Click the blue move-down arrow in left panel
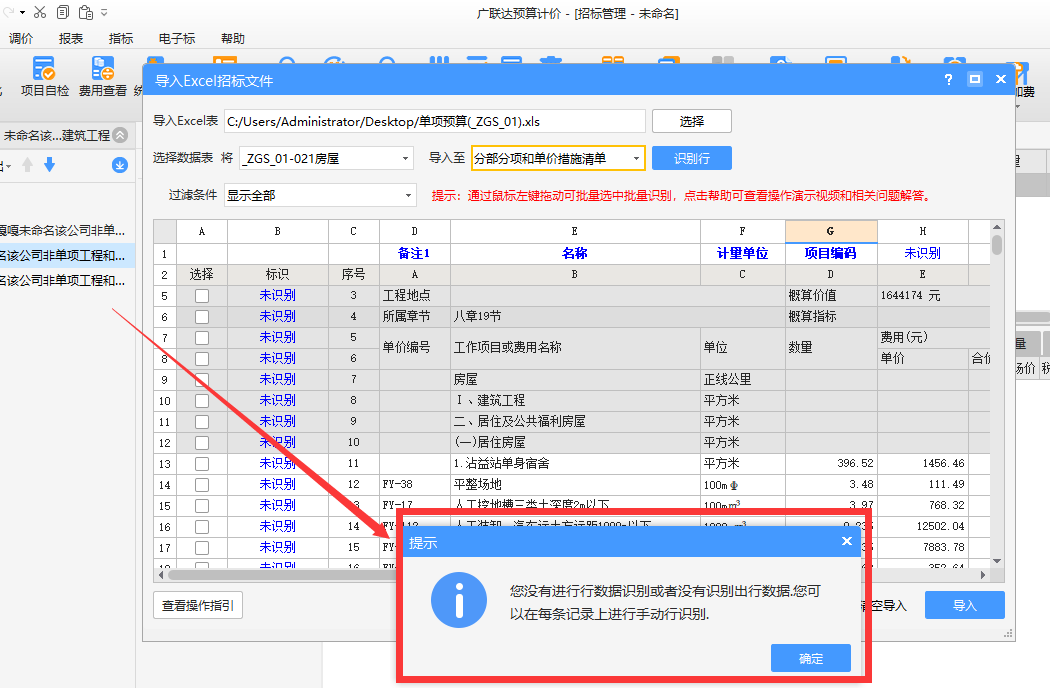This screenshot has width=1050, height=688. click(50, 165)
